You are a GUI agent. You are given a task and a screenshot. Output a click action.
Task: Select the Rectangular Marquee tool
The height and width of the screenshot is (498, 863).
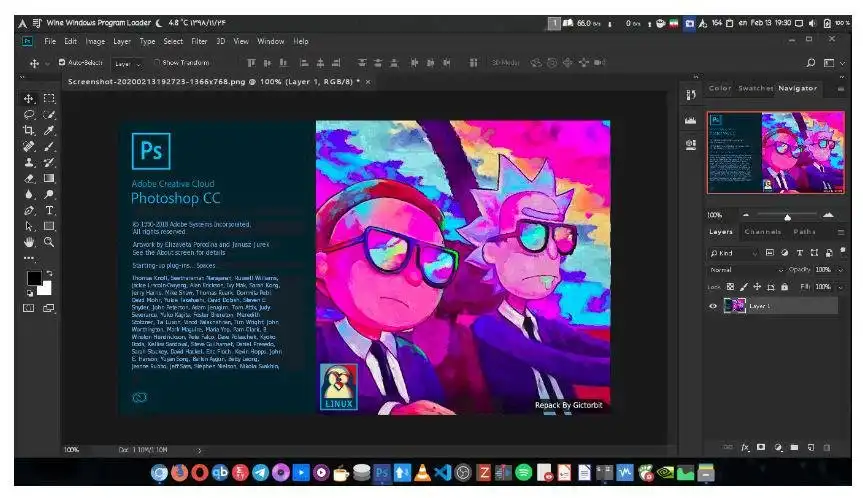[49, 98]
